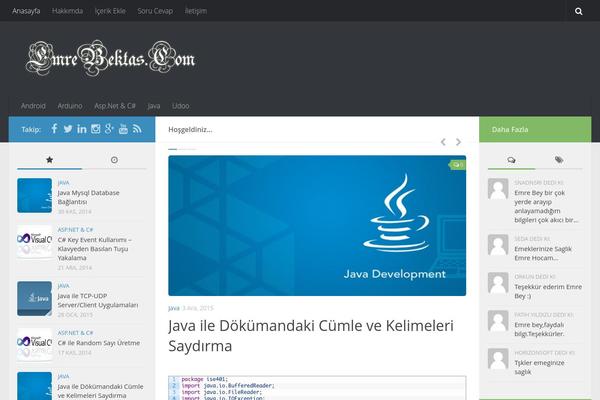
Task: Open the Android category
Action: click(x=33, y=106)
